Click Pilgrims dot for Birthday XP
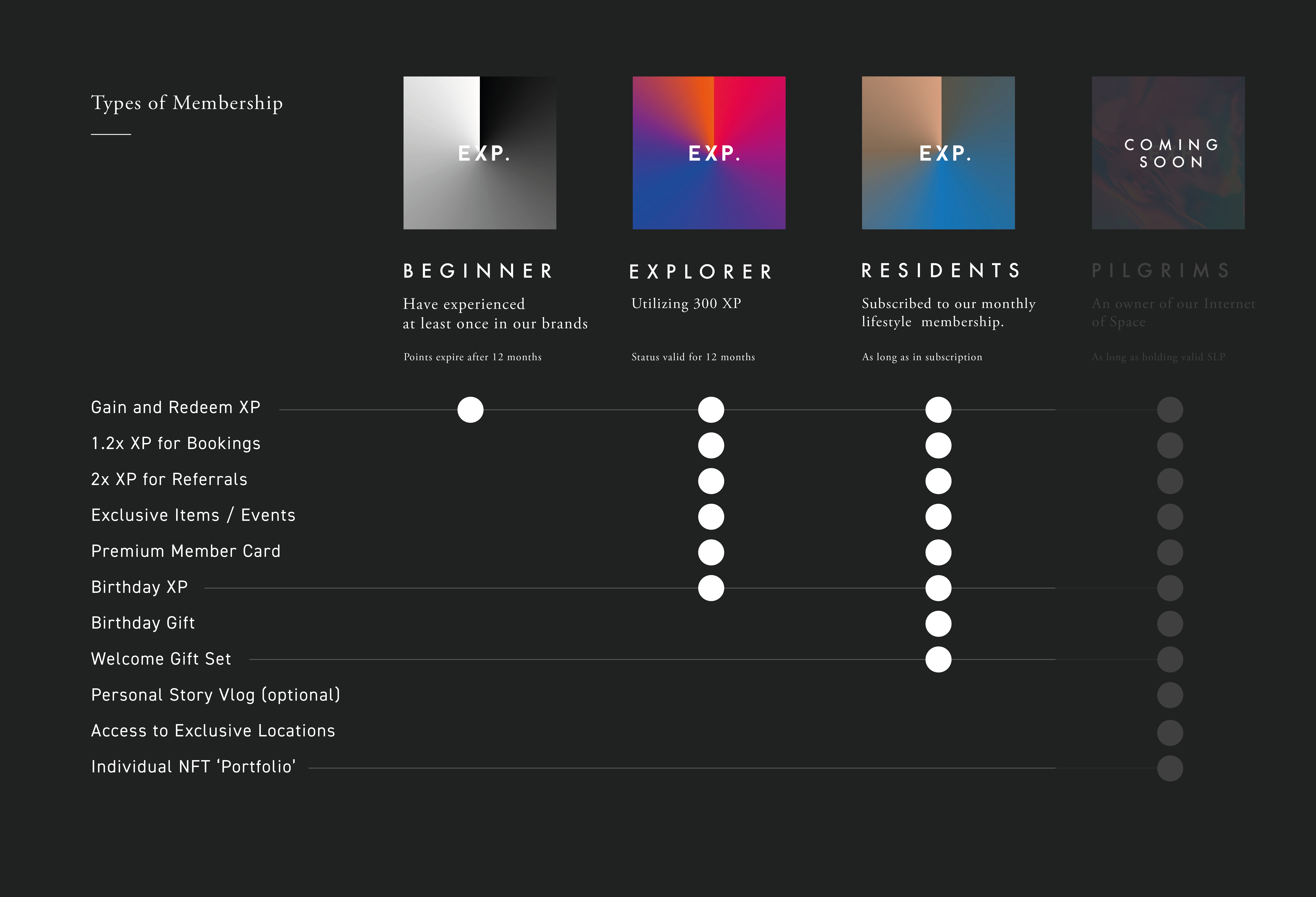Screen dimensions: 1316x897 [x=1170, y=588]
